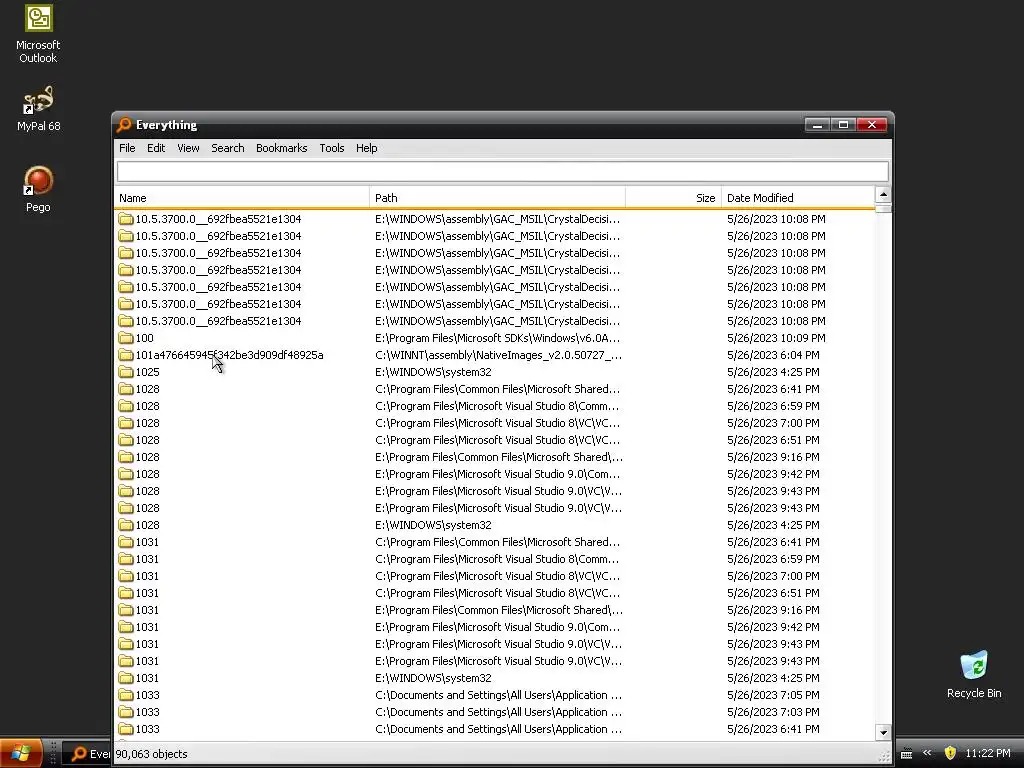Image resolution: width=1024 pixels, height=768 pixels.
Task: Open the Search menu
Action: (x=227, y=148)
